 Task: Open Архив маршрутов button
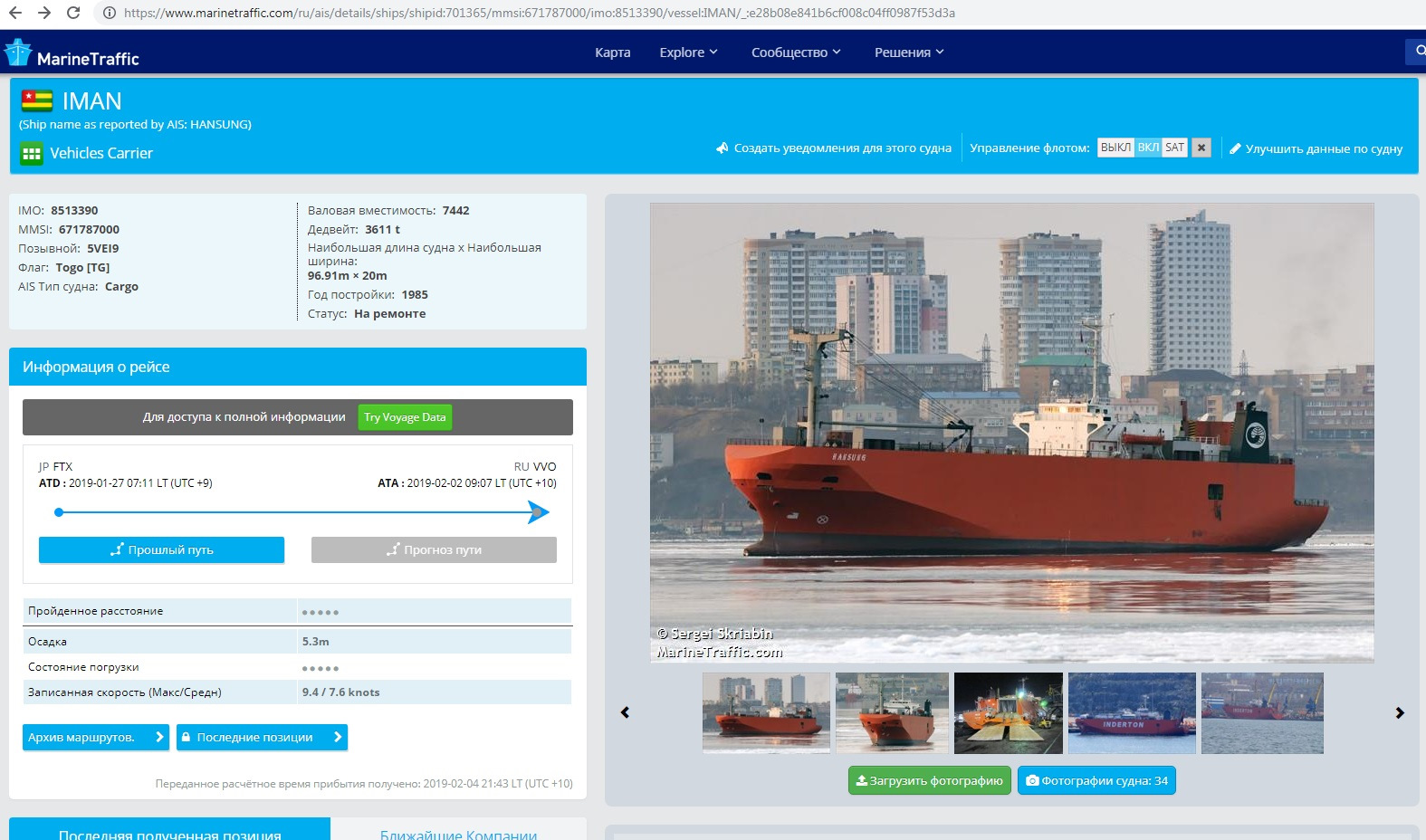tap(96, 737)
